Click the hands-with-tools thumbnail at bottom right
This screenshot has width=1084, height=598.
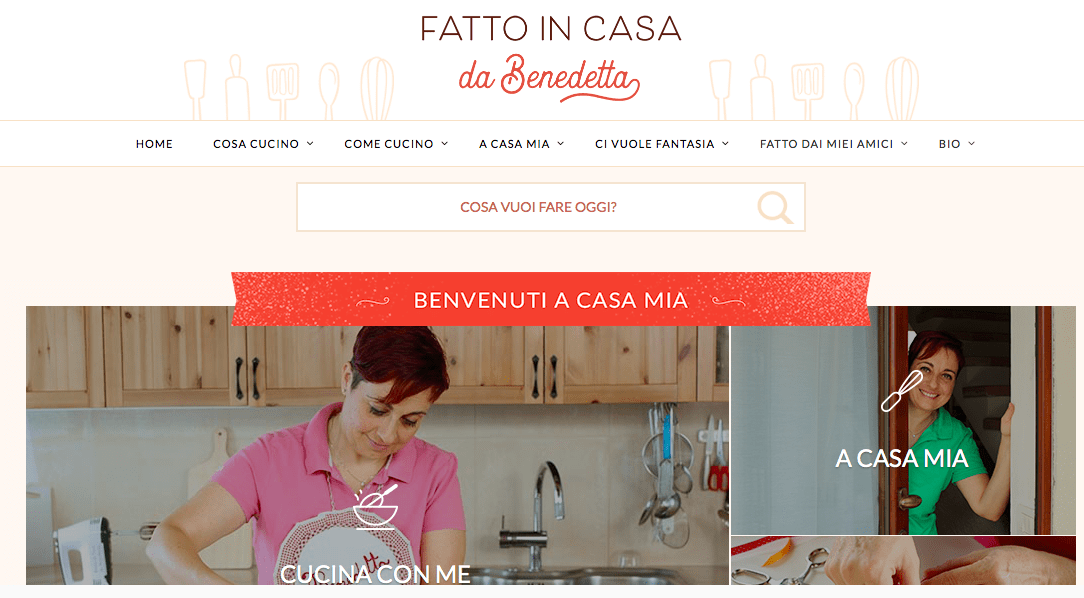click(903, 561)
